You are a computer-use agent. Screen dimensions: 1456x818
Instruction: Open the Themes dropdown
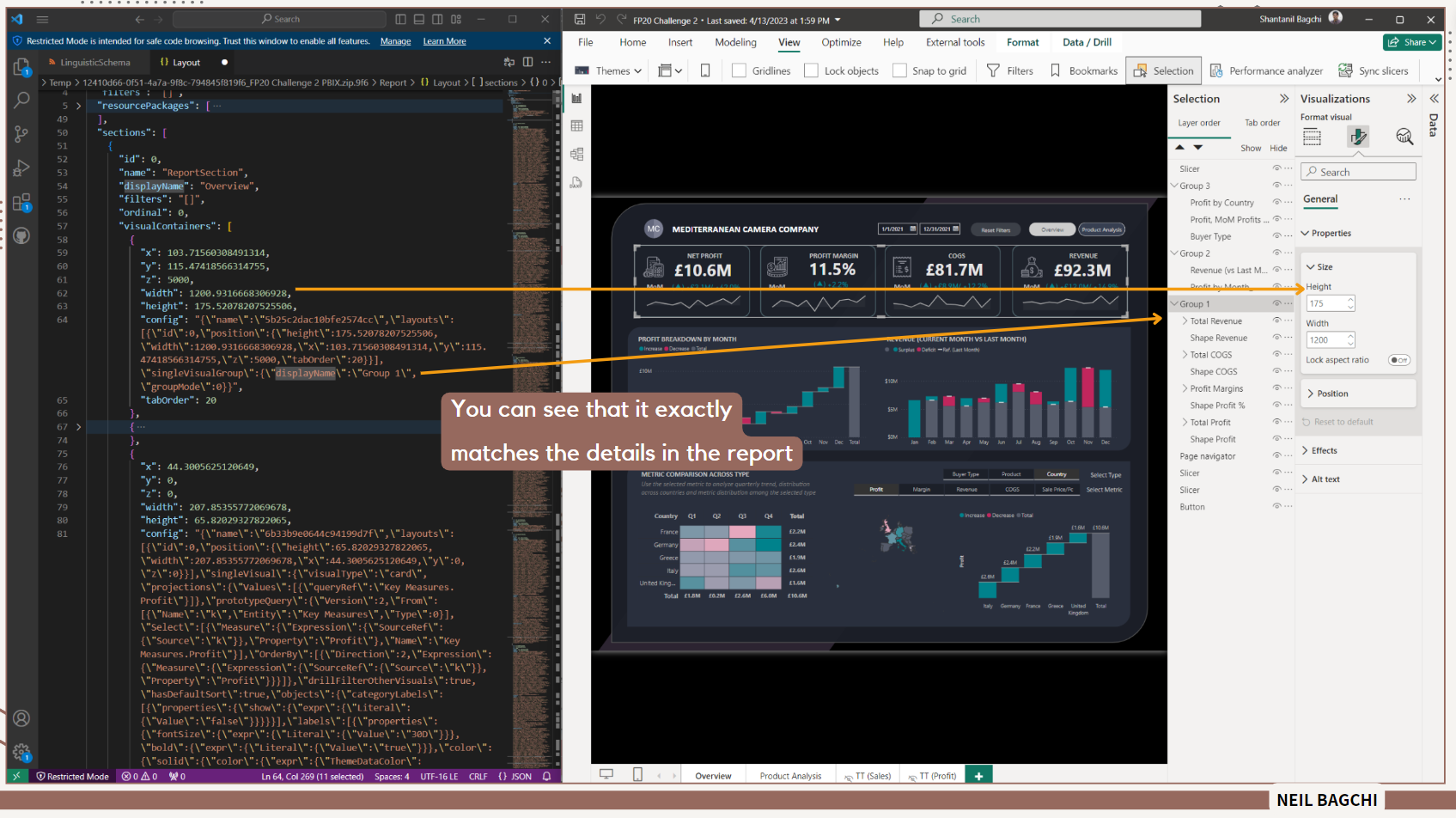(608, 70)
